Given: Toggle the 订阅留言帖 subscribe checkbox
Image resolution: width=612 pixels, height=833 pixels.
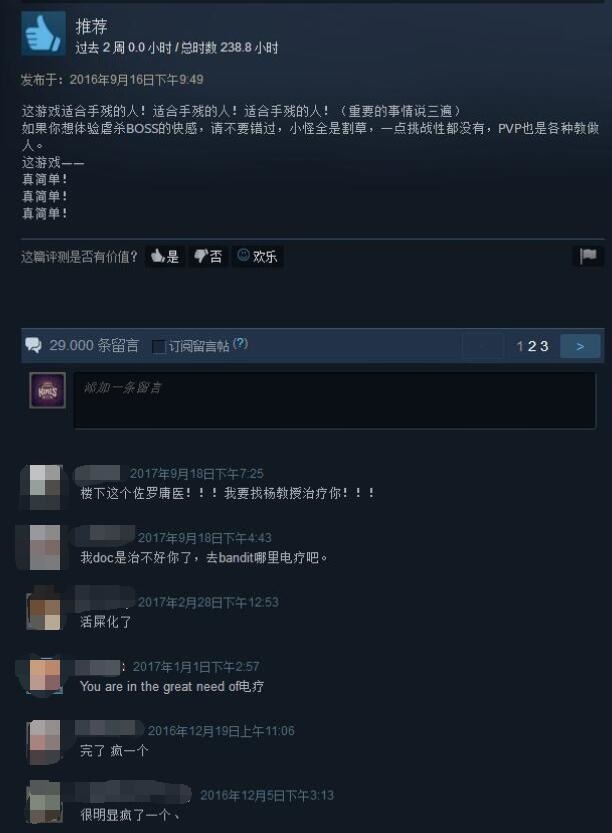Looking at the screenshot, I should 158,347.
